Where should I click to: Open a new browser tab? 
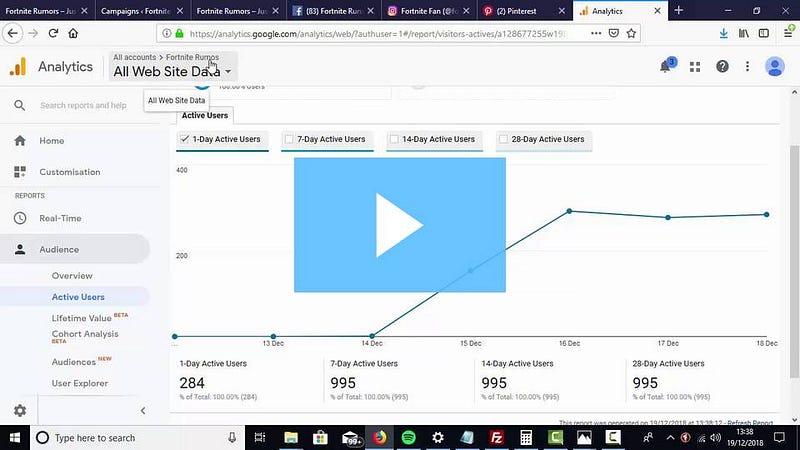pos(679,10)
